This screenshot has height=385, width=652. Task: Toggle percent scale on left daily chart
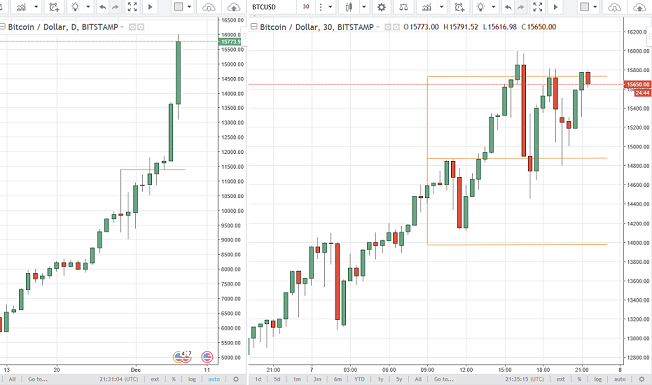tap(173, 379)
